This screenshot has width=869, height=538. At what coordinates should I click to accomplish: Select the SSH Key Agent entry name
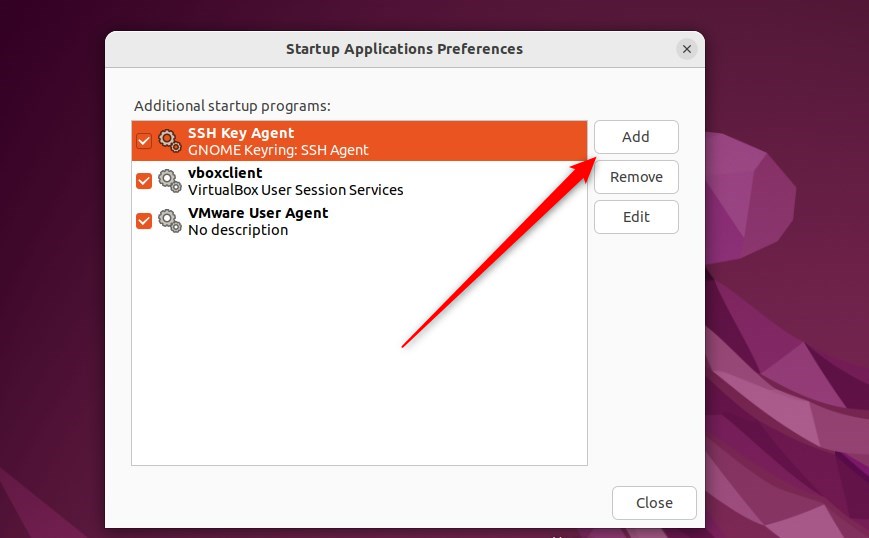pos(241,133)
